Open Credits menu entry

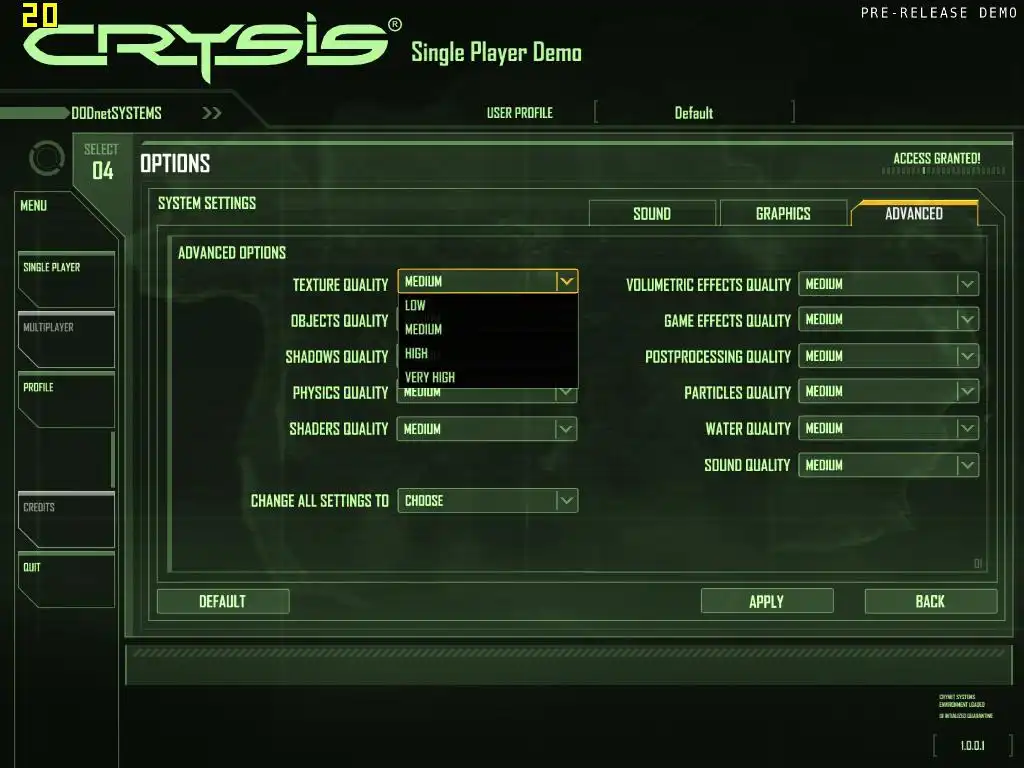pyautogui.click(x=67, y=520)
